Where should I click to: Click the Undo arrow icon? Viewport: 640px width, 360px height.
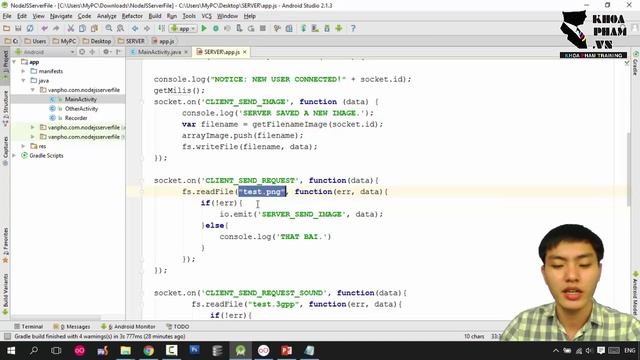tap(44, 29)
